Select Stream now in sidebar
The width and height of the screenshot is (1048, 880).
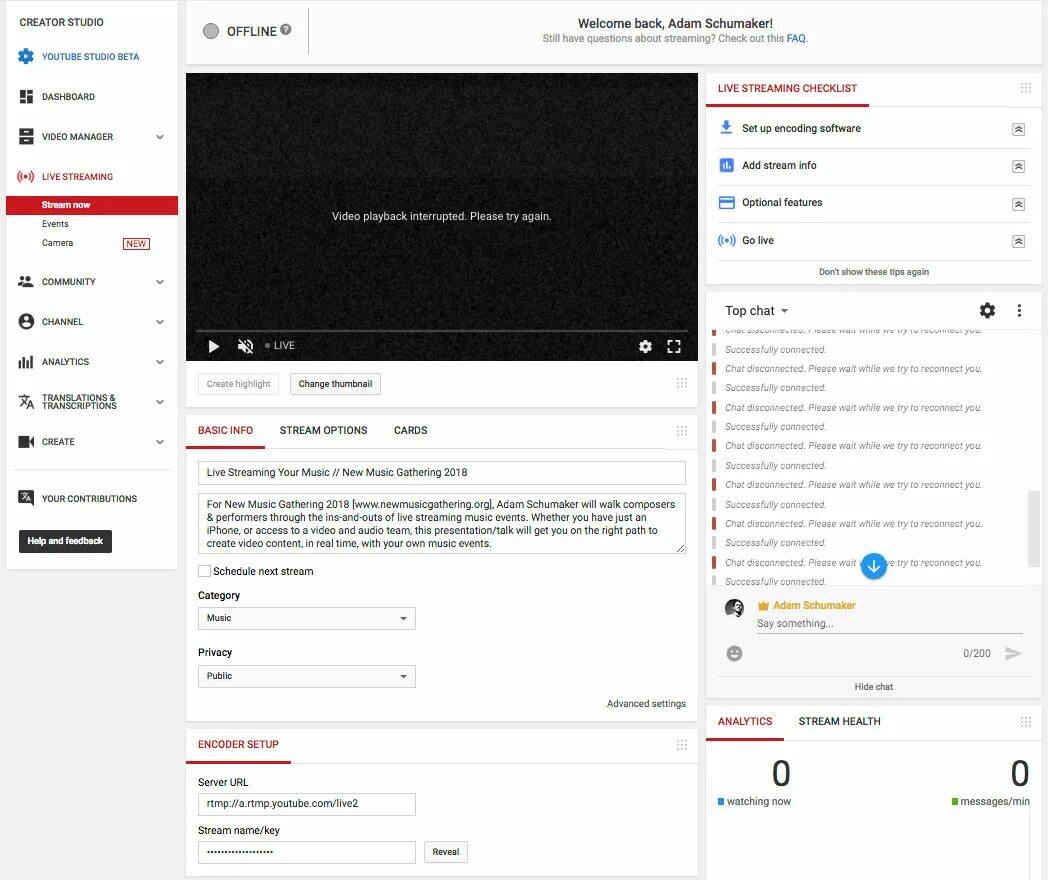(x=92, y=205)
